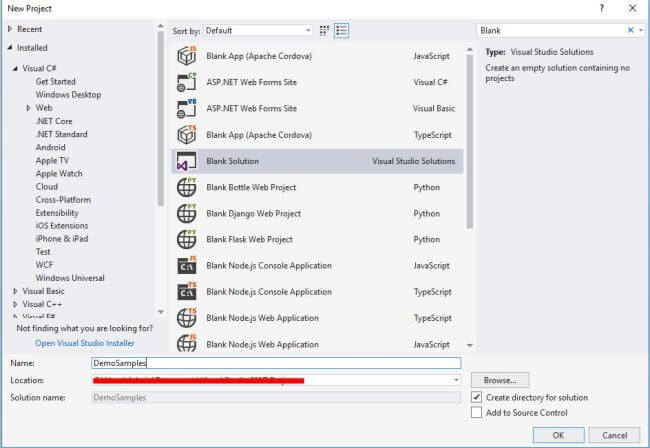The height and width of the screenshot is (448, 650).
Task: Click the Blank Solution template icon
Action: click(187, 161)
